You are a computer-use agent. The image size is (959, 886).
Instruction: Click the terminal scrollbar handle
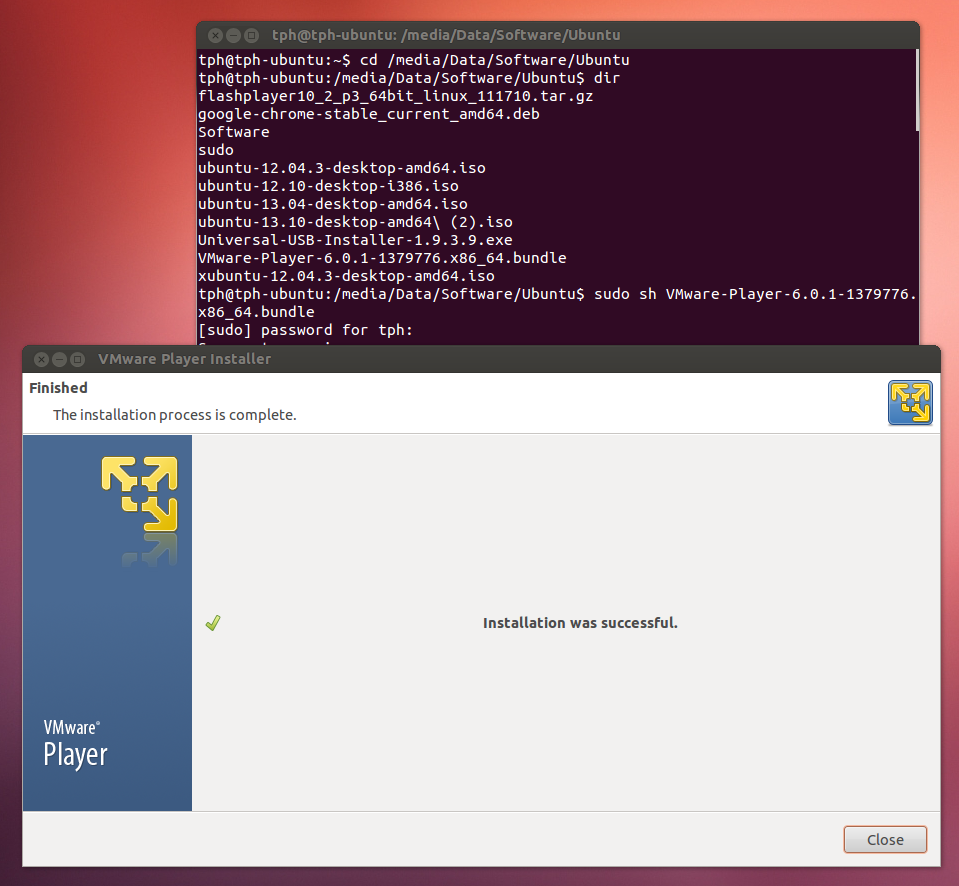(x=917, y=90)
